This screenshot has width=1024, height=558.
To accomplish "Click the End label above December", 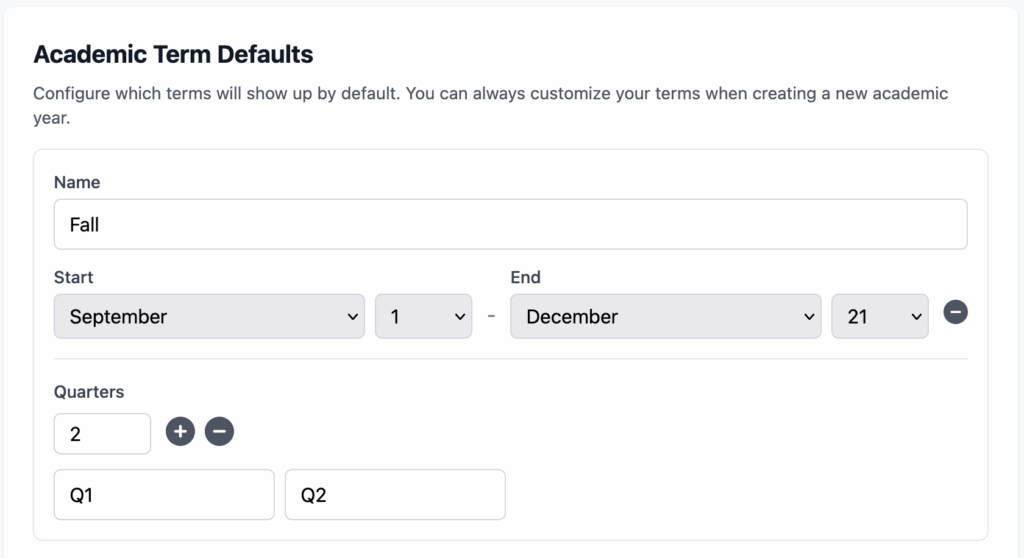I will tap(525, 277).
